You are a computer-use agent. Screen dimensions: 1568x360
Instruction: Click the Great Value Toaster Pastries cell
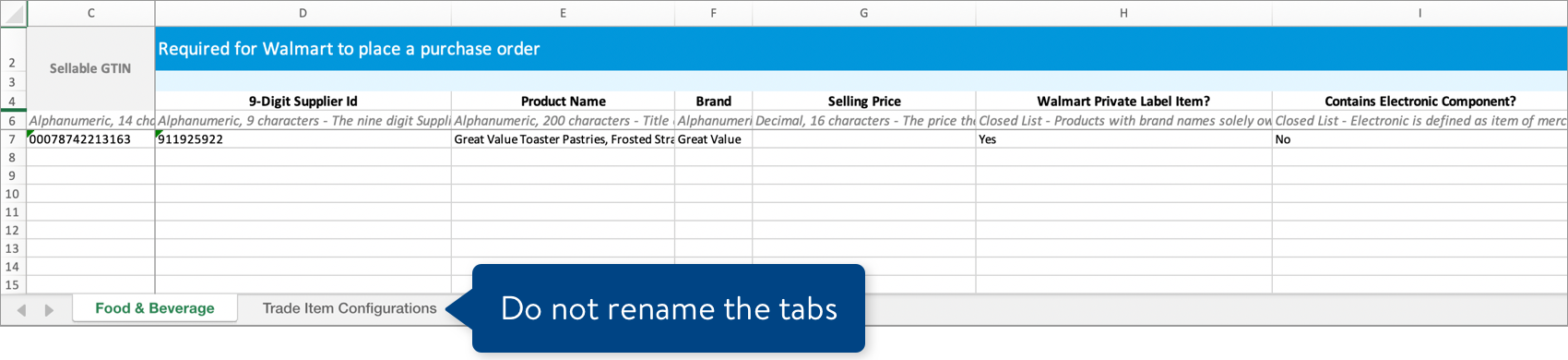[563, 139]
